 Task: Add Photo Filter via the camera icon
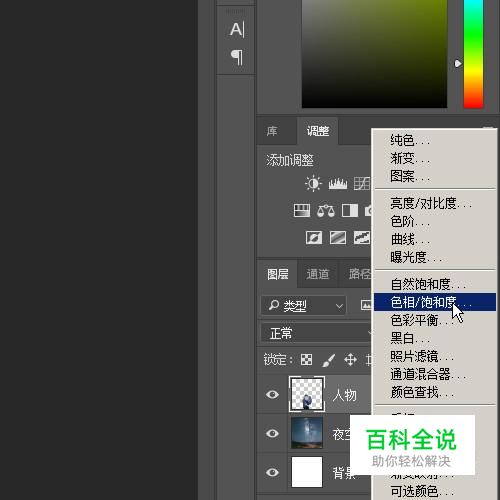click(368, 211)
